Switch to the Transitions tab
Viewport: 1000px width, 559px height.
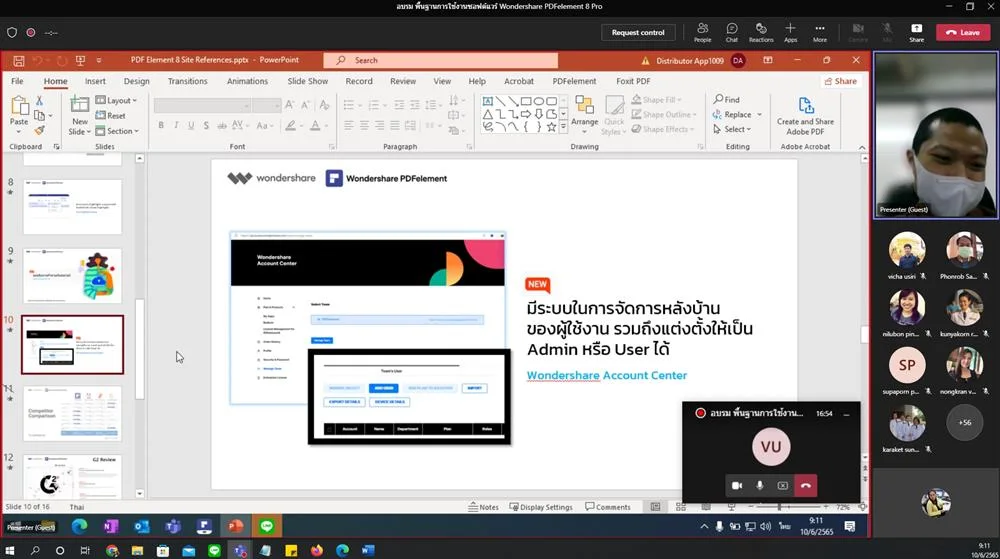point(188,81)
